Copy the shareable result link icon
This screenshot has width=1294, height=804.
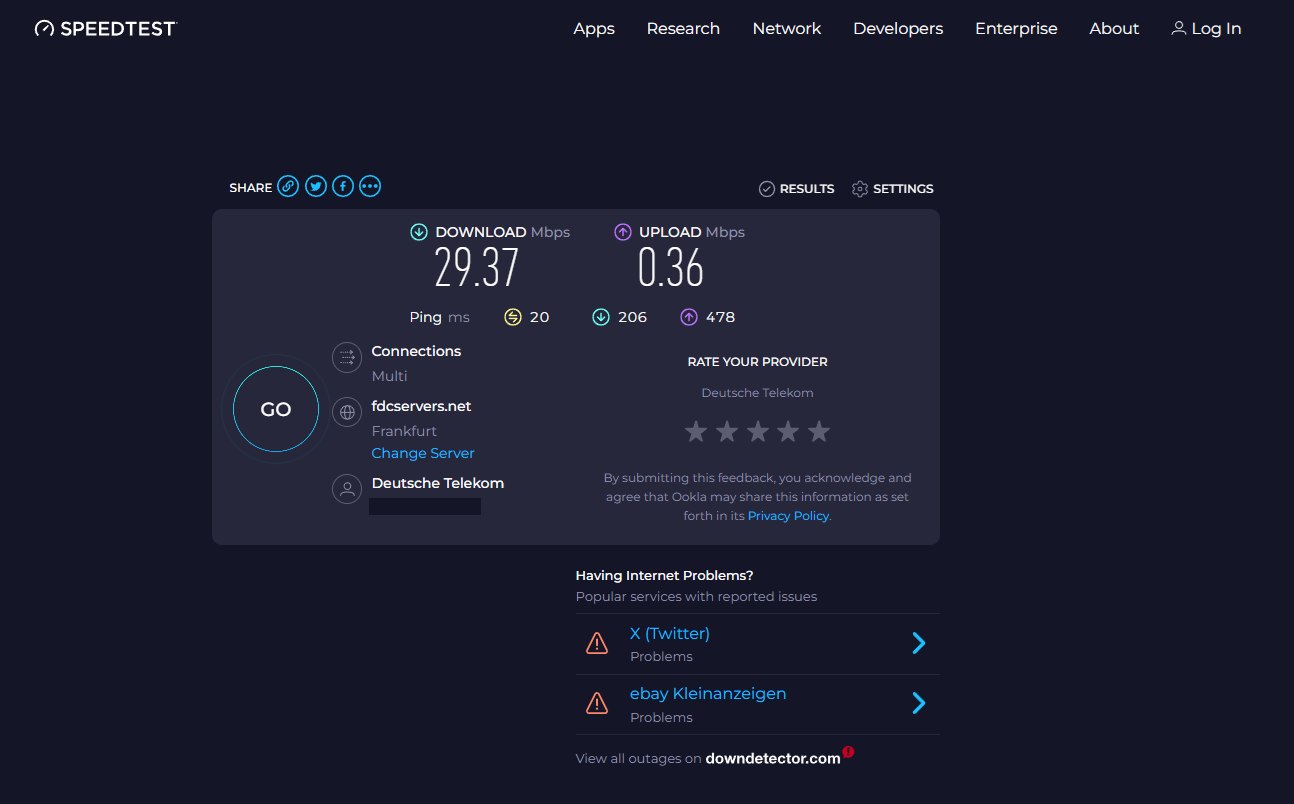(x=288, y=186)
